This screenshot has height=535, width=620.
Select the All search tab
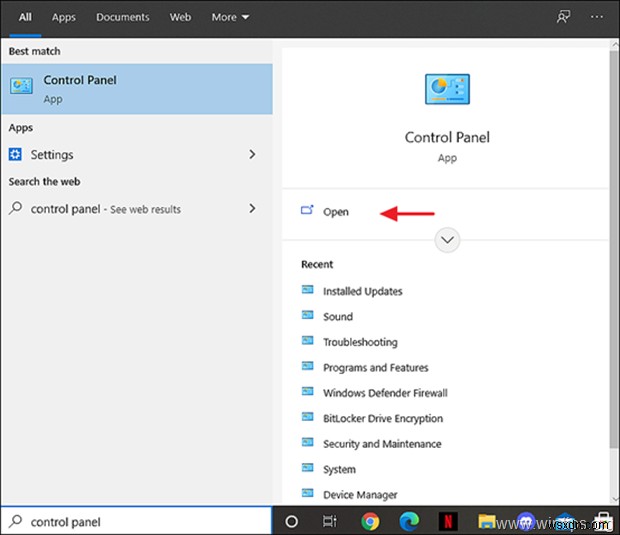pyautogui.click(x=25, y=17)
